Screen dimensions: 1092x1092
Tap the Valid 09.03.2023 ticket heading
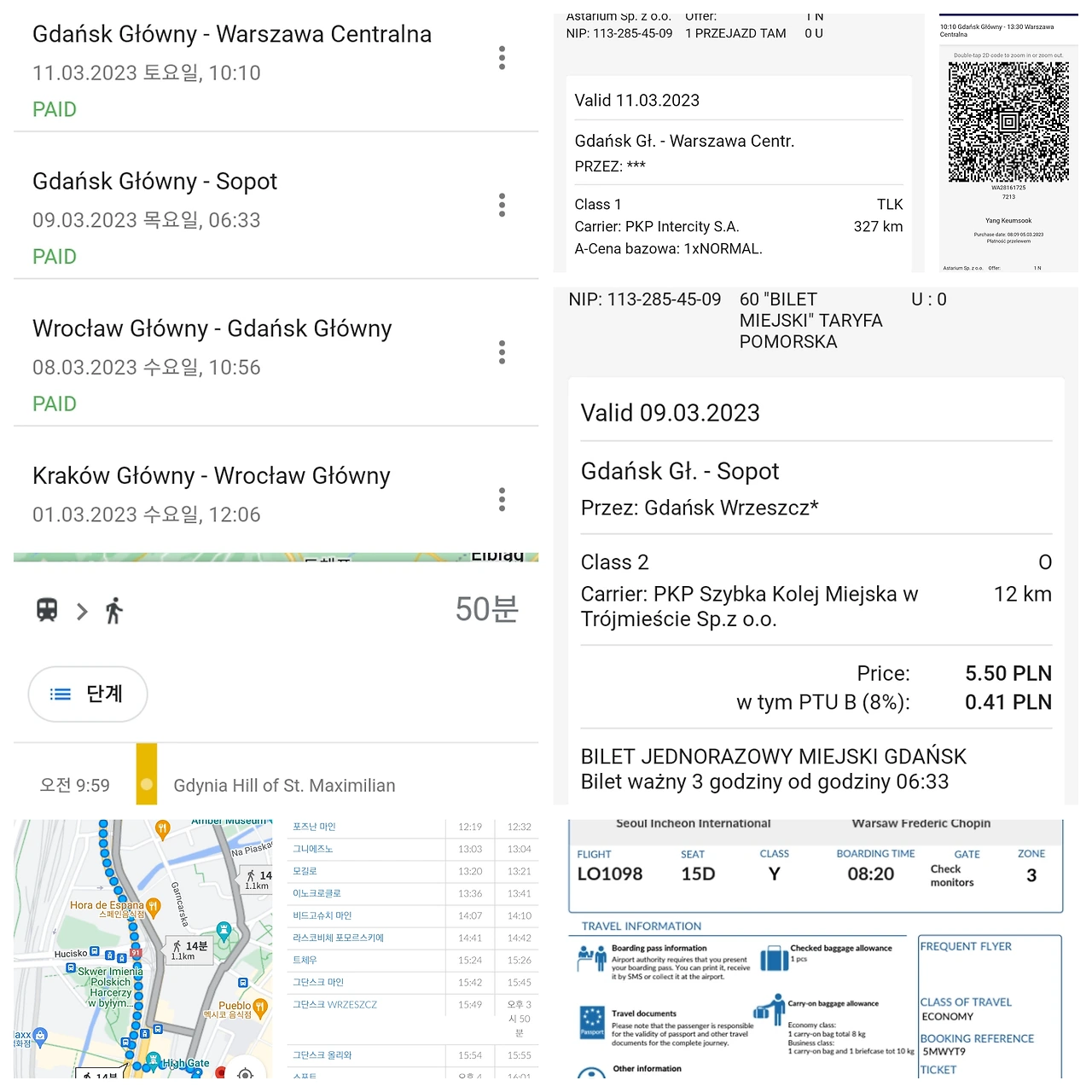pos(670,413)
